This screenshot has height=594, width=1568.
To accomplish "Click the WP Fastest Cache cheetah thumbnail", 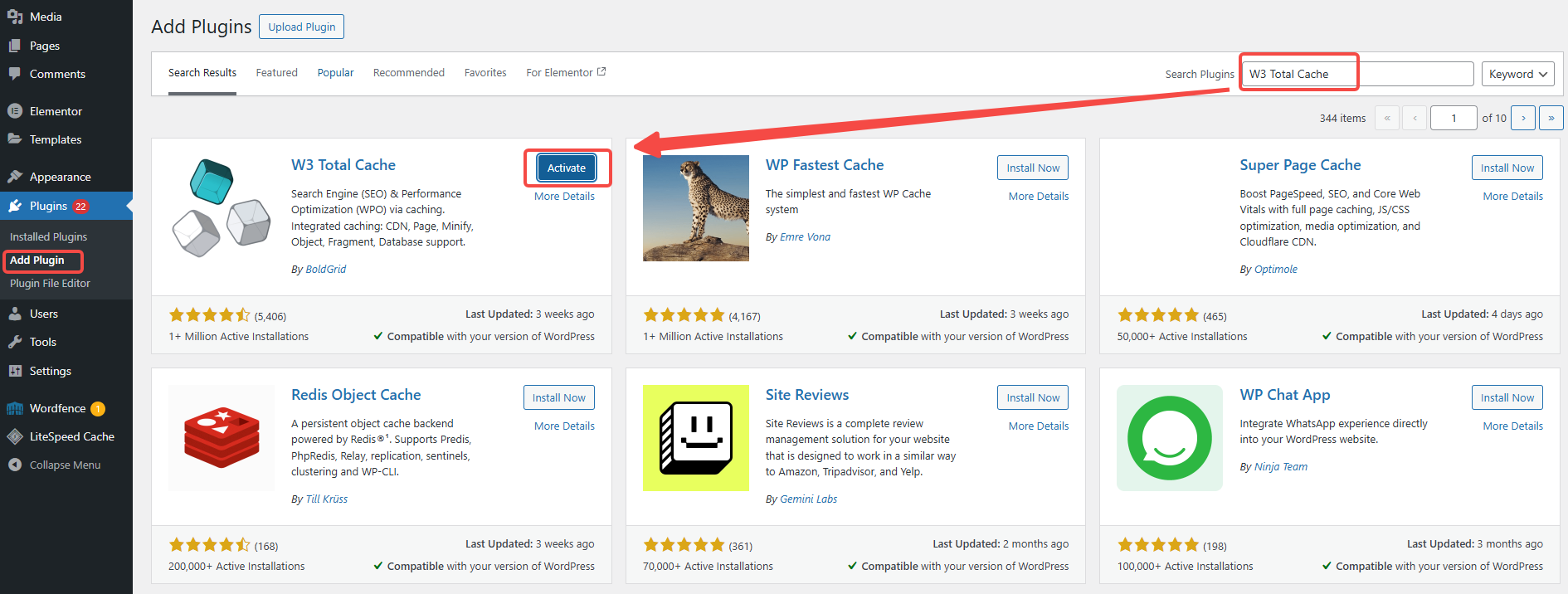I will coord(696,208).
